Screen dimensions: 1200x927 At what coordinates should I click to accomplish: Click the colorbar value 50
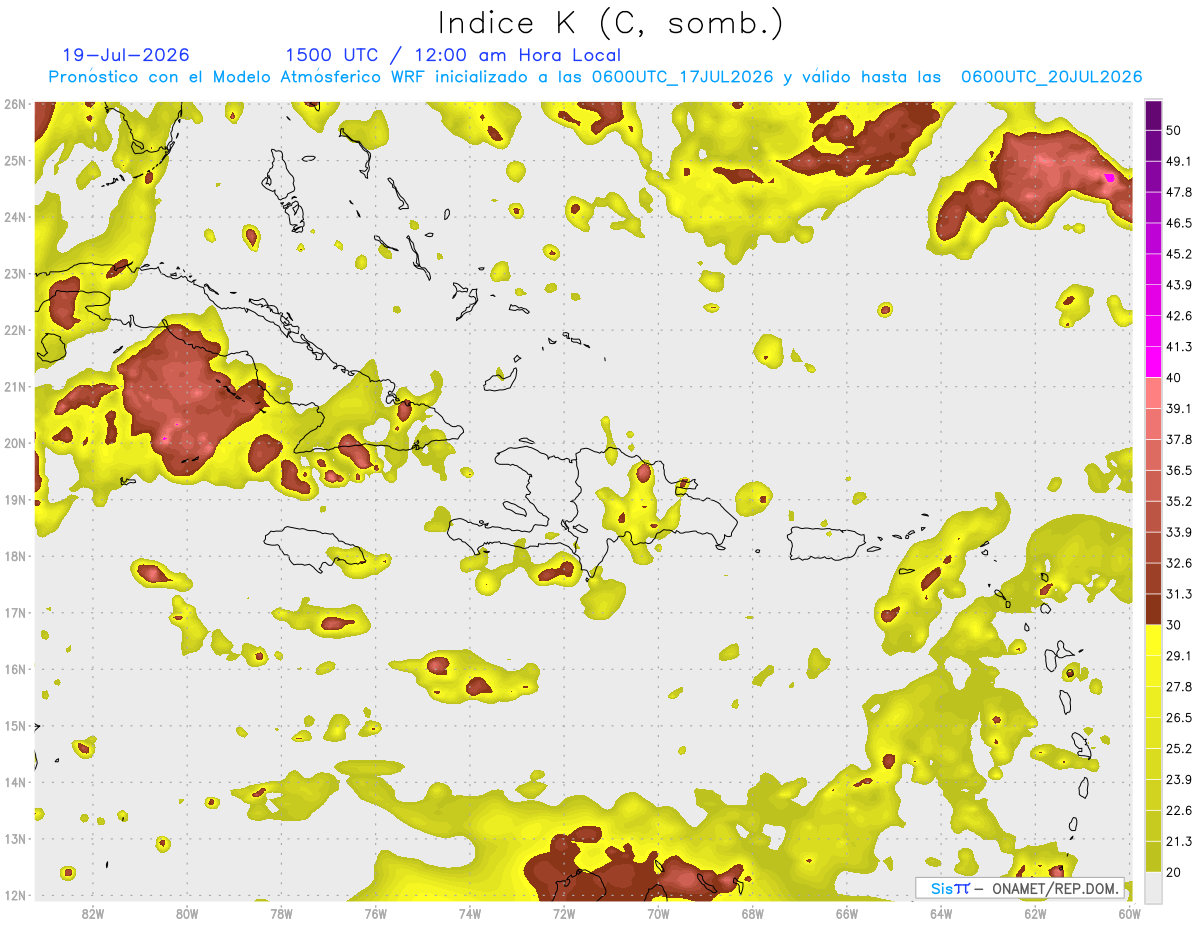(x=1173, y=130)
